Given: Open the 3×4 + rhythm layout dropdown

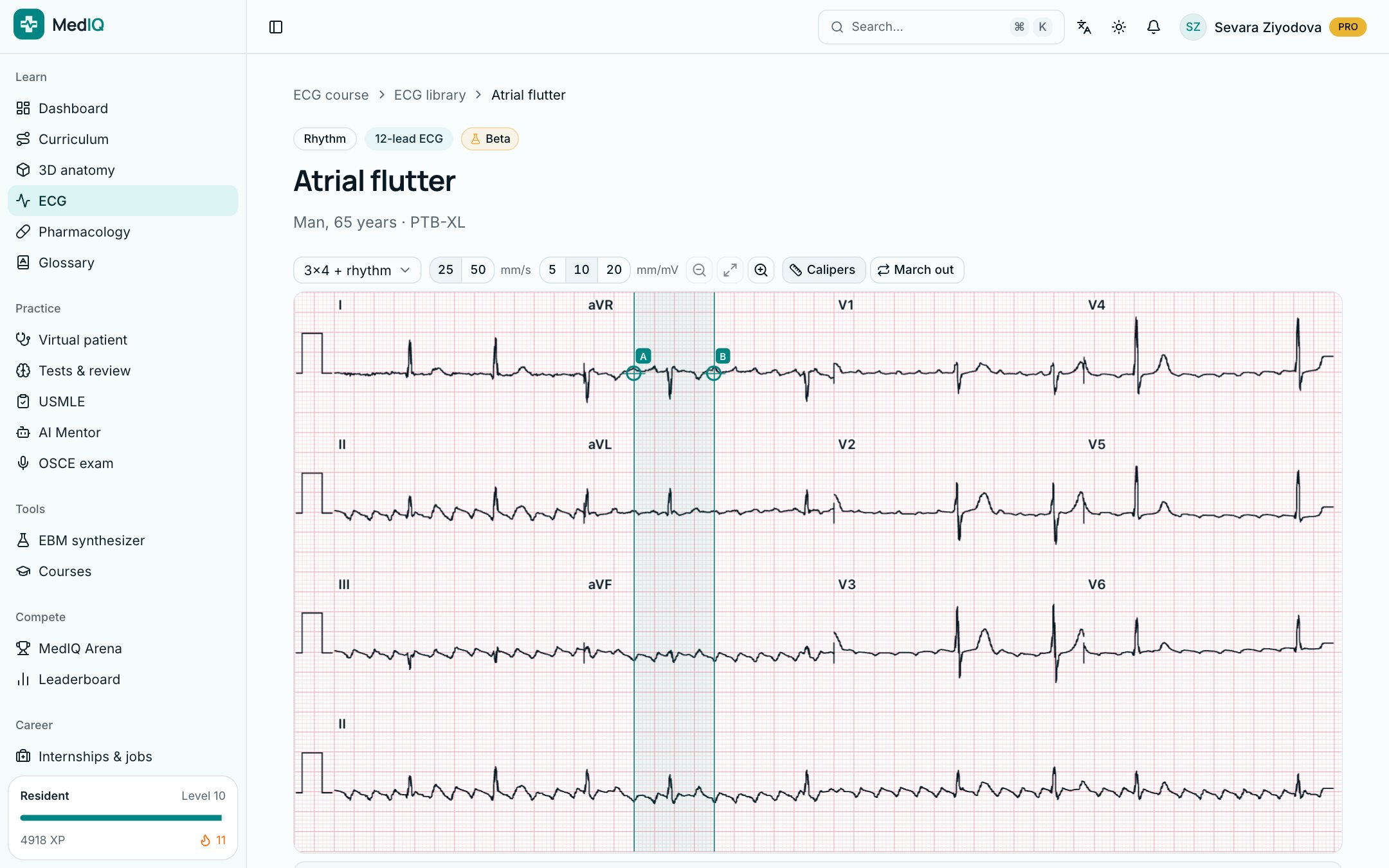Looking at the screenshot, I should click(357, 270).
